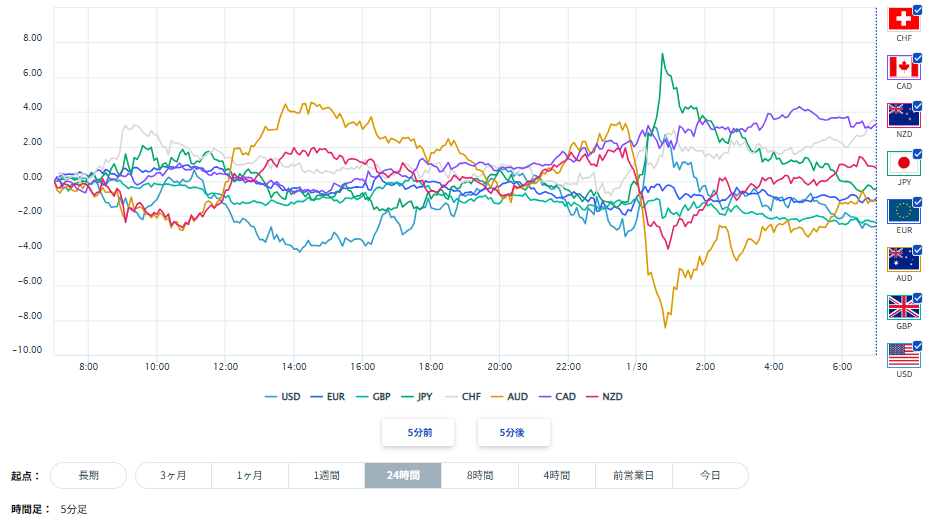Select the 8時間 time range
The width and height of the screenshot is (931, 528).
(x=480, y=476)
